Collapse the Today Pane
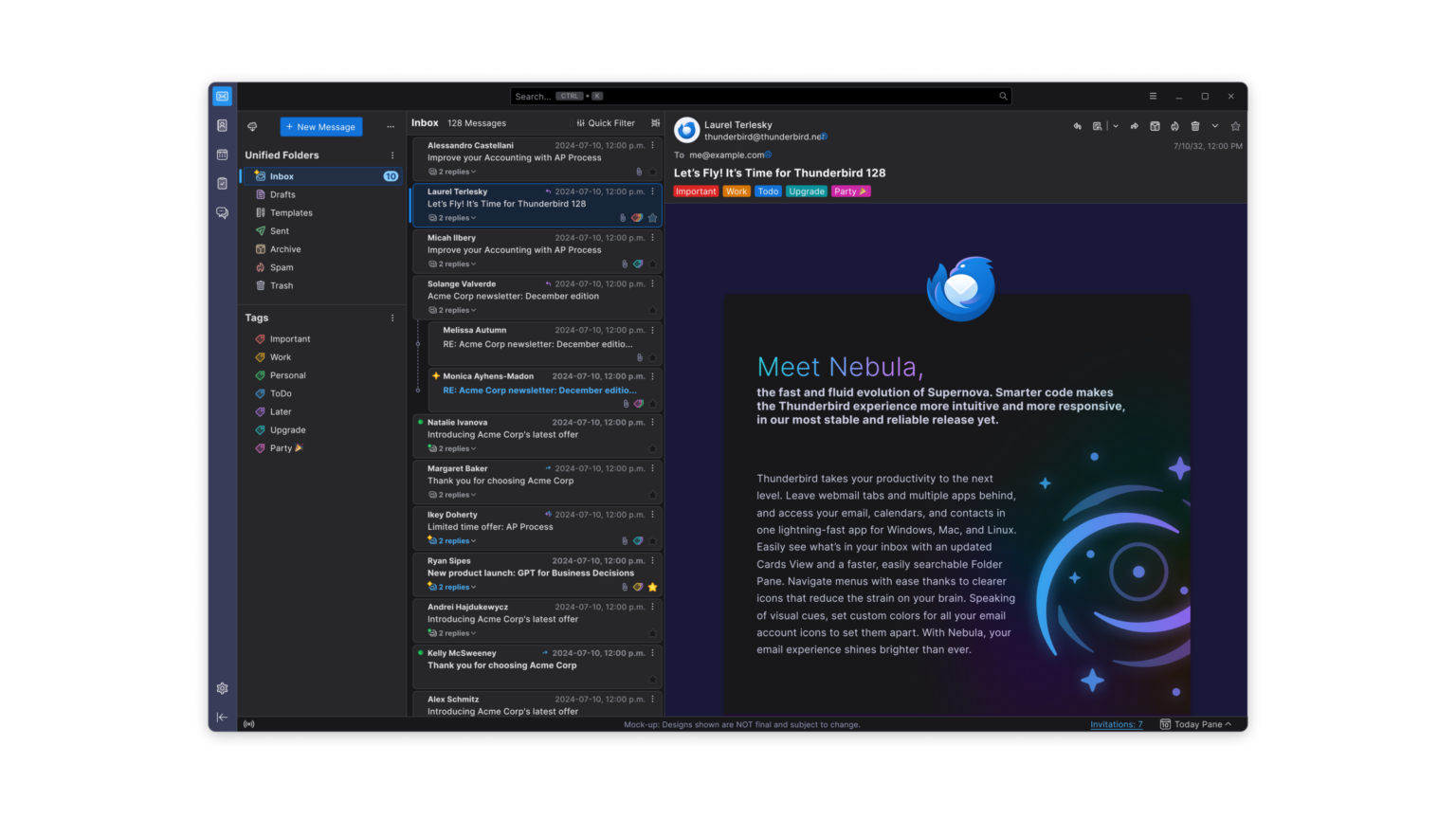Image resolution: width=1456 pixels, height=819 pixels. tap(1196, 724)
